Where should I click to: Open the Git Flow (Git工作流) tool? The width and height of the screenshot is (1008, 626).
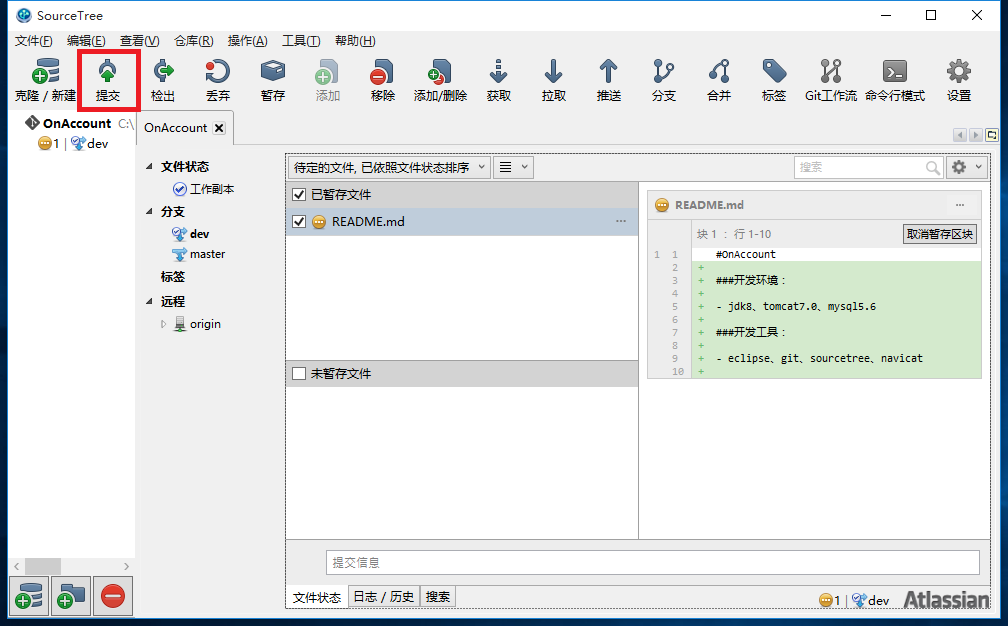pyautogui.click(x=831, y=80)
